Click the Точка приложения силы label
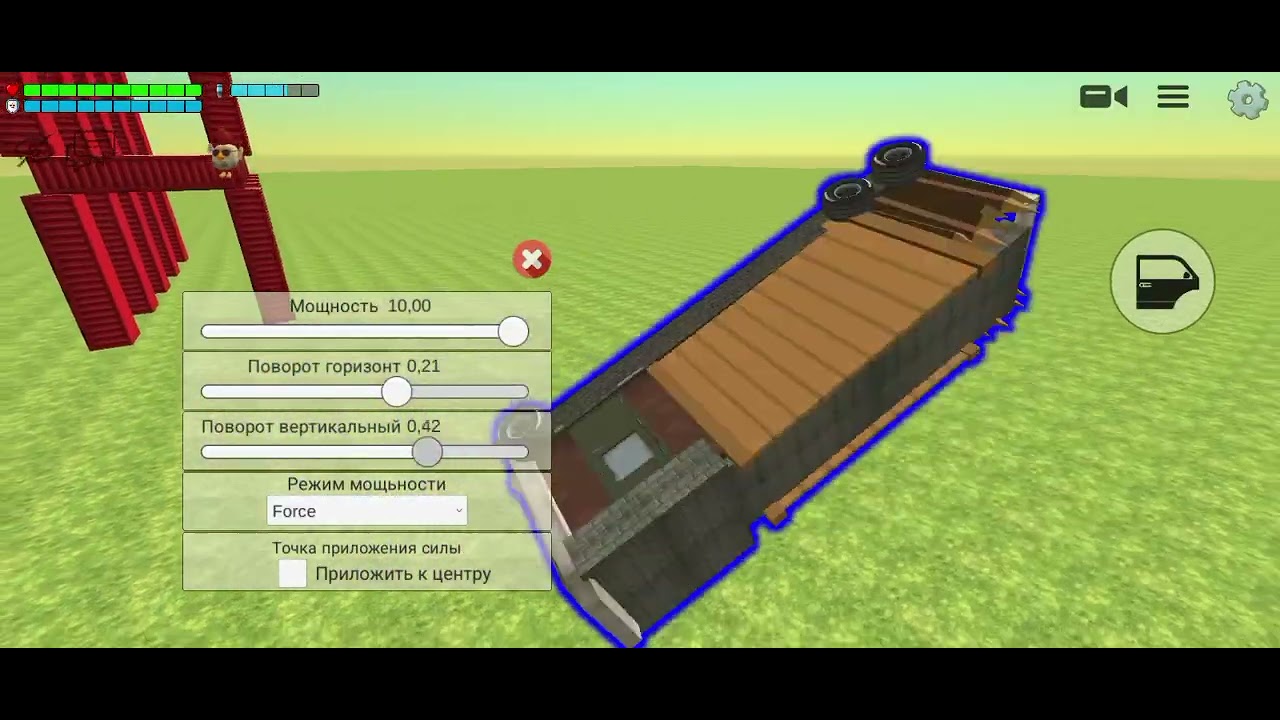The height and width of the screenshot is (720, 1280). point(366,548)
